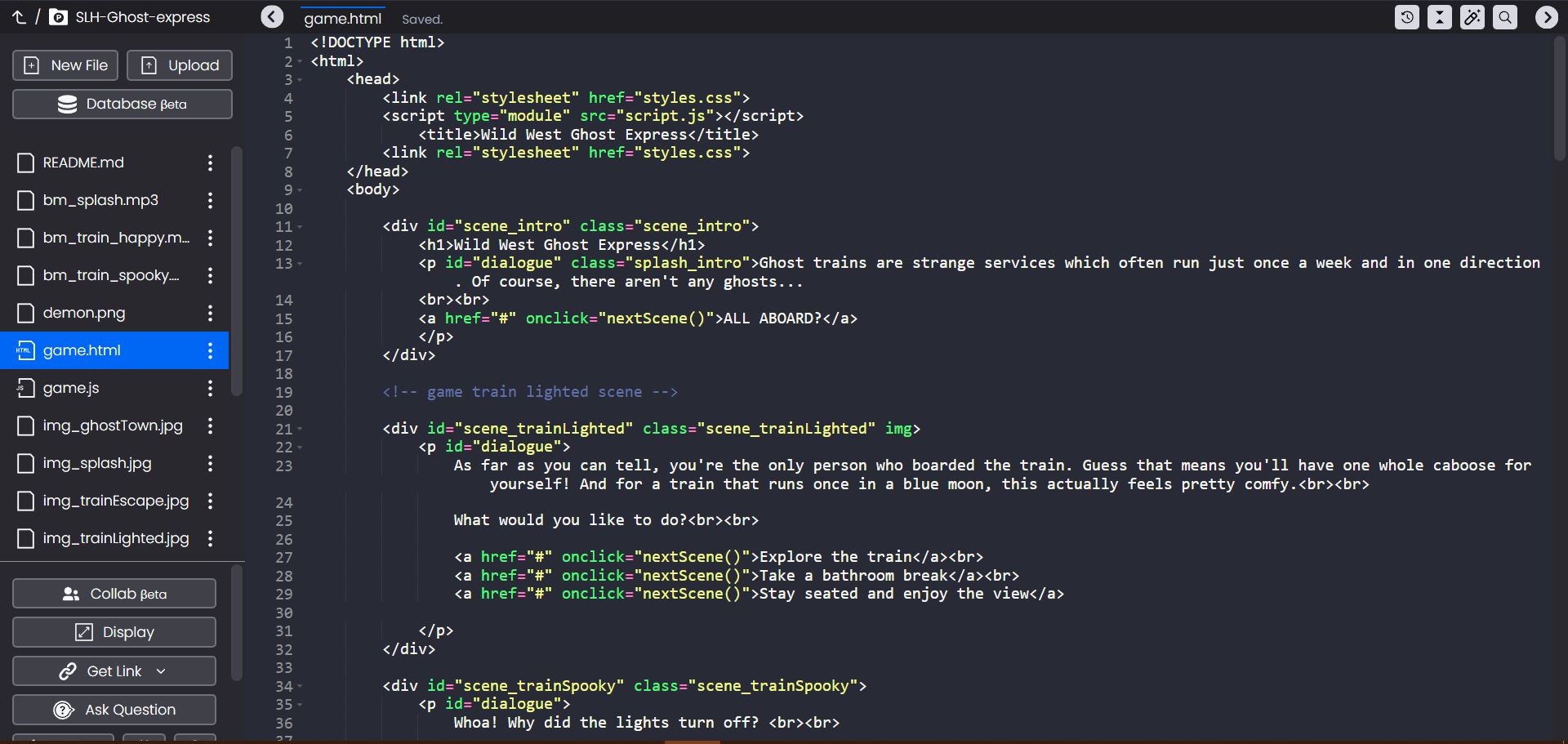Open the search magnifier in the editor toolbar

(1505, 17)
